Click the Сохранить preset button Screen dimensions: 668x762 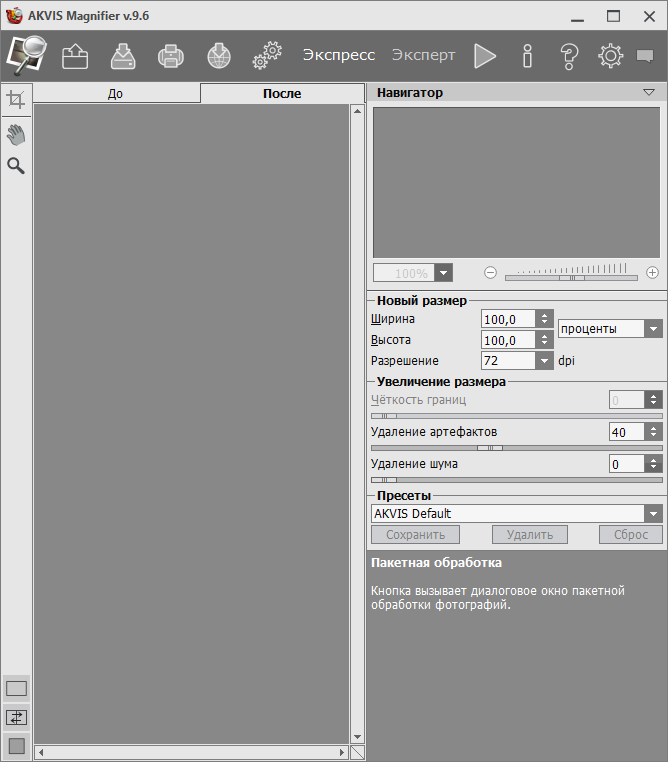(x=415, y=535)
